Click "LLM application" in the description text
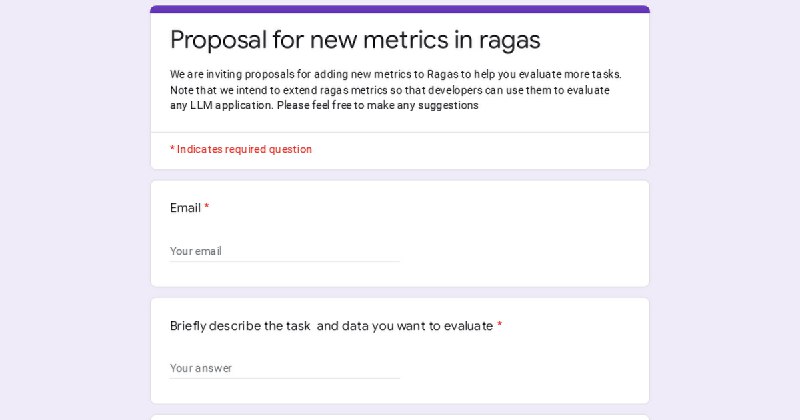This screenshot has width=800, height=420. [231, 105]
